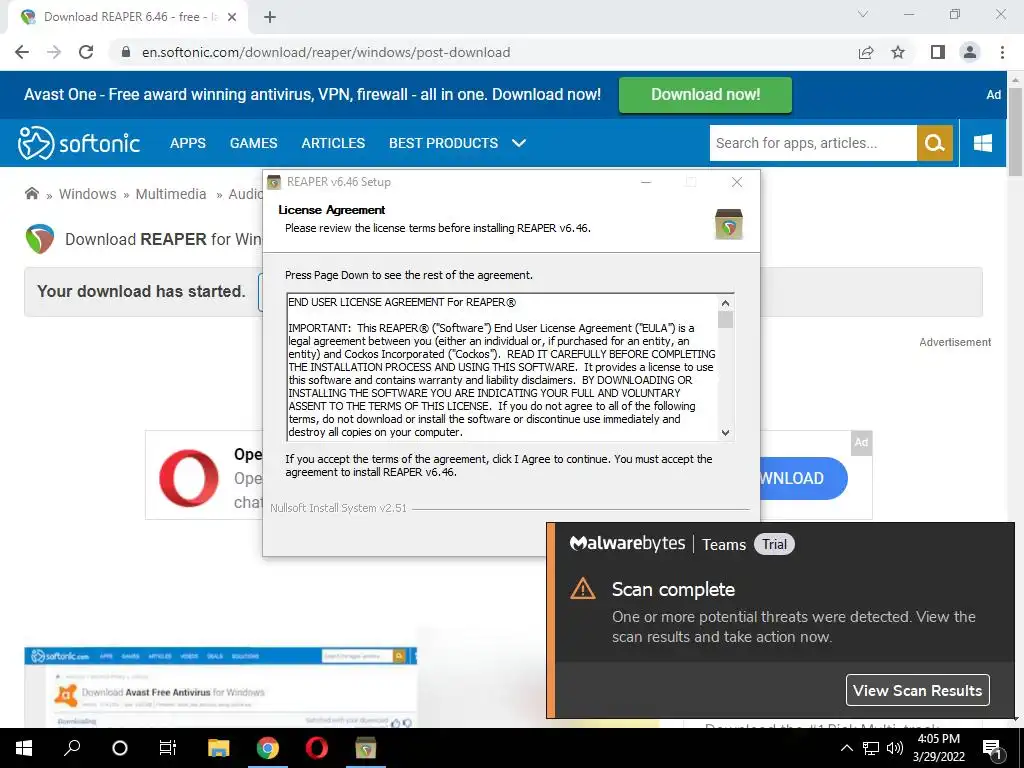Switch to REAPER installer on taskbar
This screenshot has height=768, width=1024.
point(365,748)
